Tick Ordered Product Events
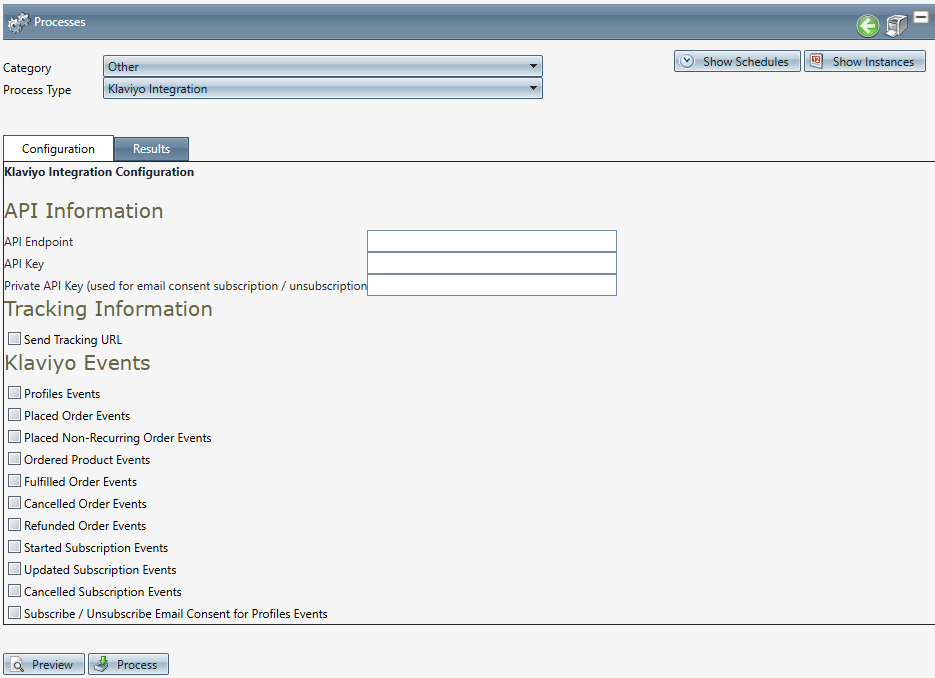 point(14,459)
